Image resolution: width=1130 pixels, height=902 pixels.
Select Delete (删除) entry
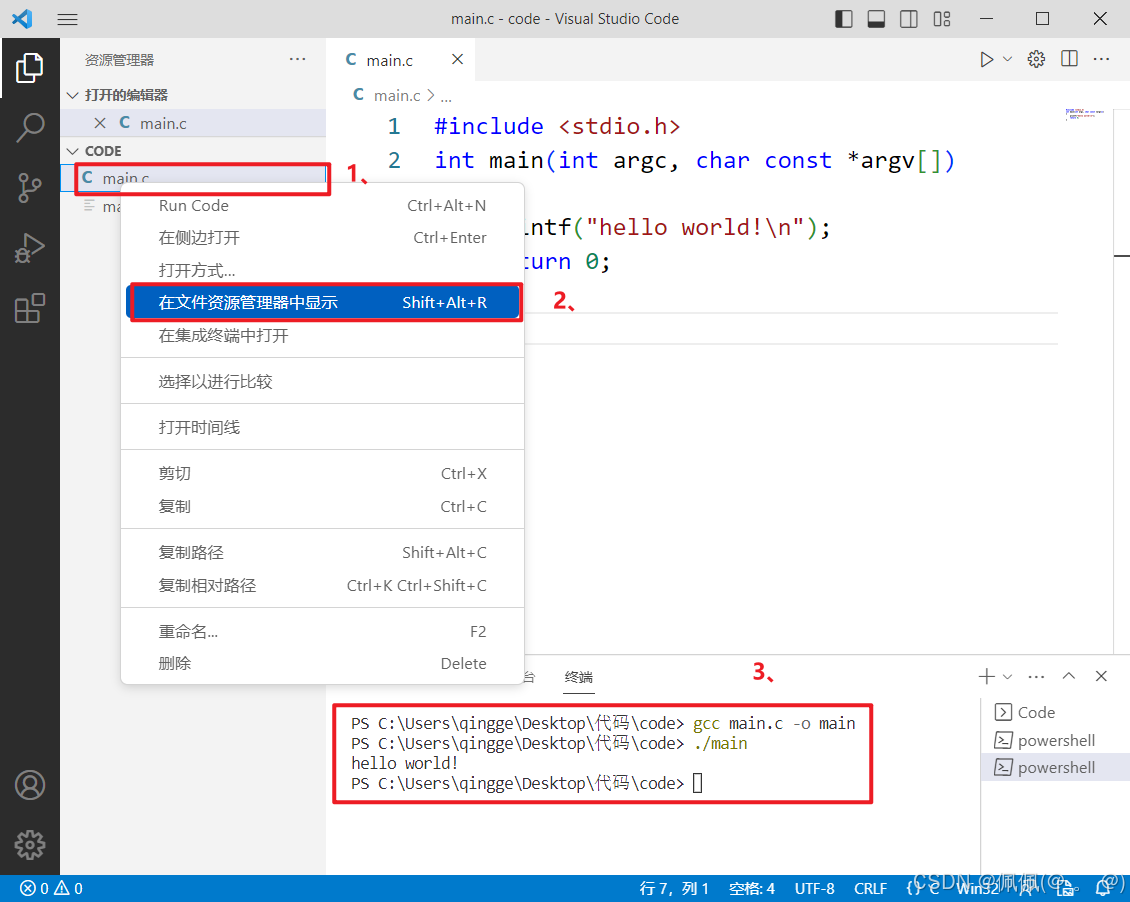(322, 664)
